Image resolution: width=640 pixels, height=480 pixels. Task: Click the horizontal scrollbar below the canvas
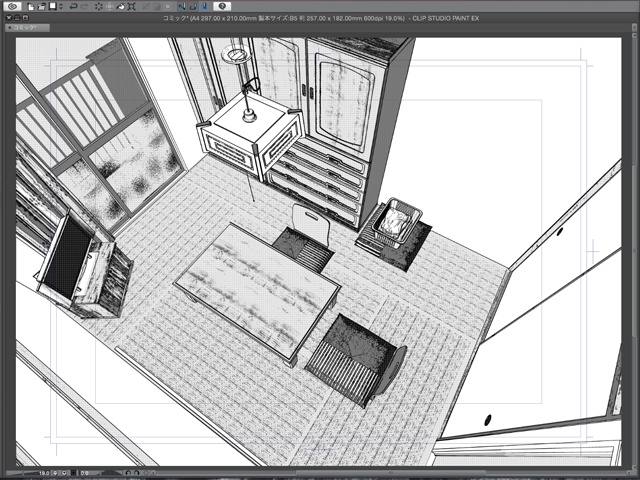coord(392,473)
